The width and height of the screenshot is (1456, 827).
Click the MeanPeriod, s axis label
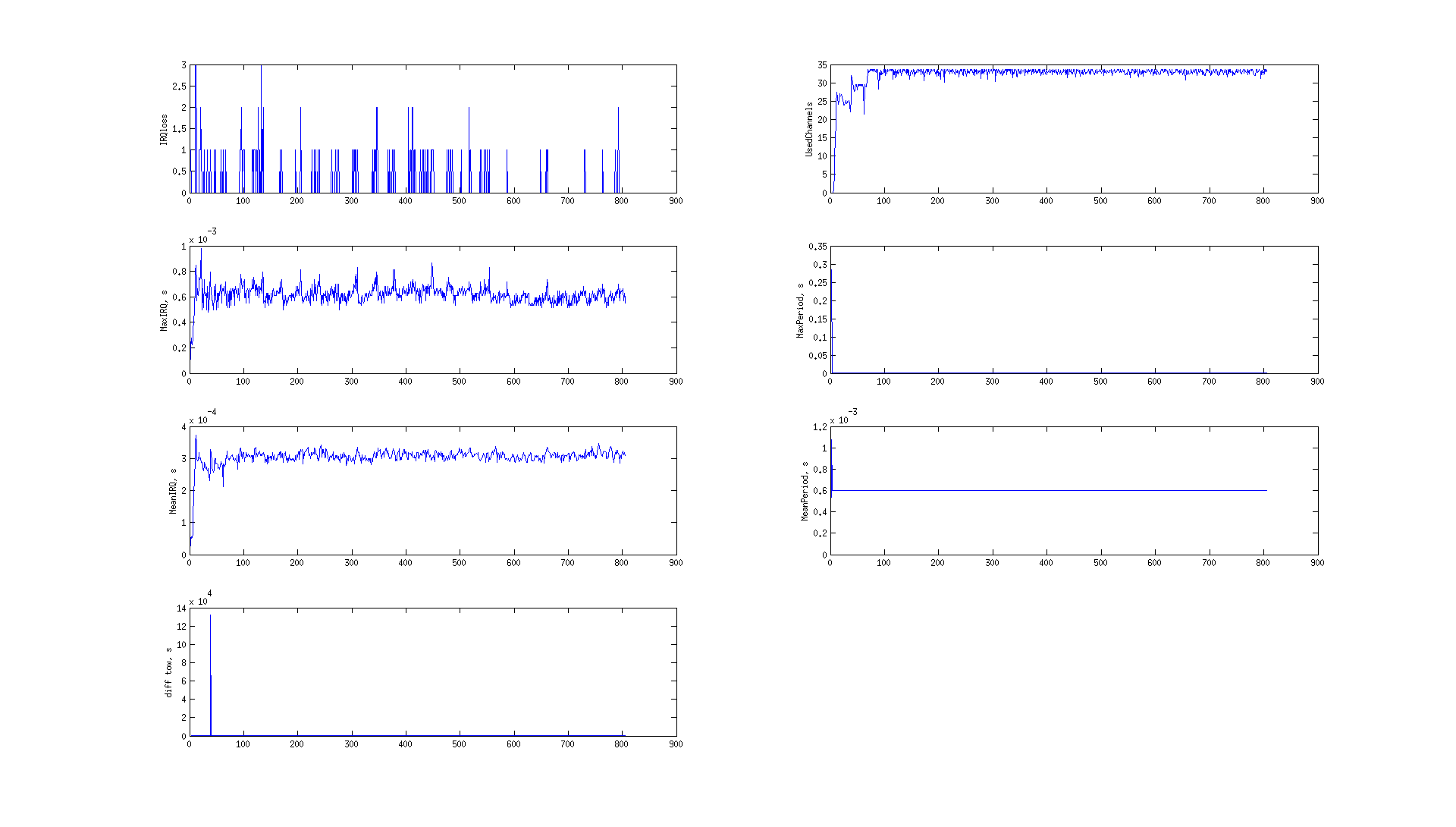click(805, 491)
